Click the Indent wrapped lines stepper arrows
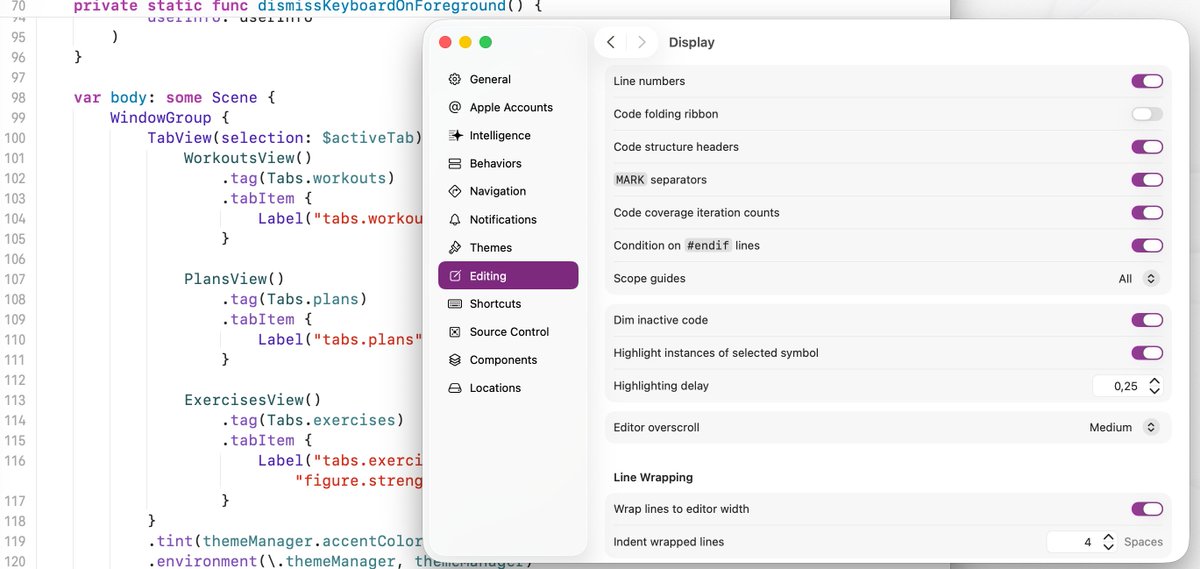1200x569 pixels. click(1108, 542)
